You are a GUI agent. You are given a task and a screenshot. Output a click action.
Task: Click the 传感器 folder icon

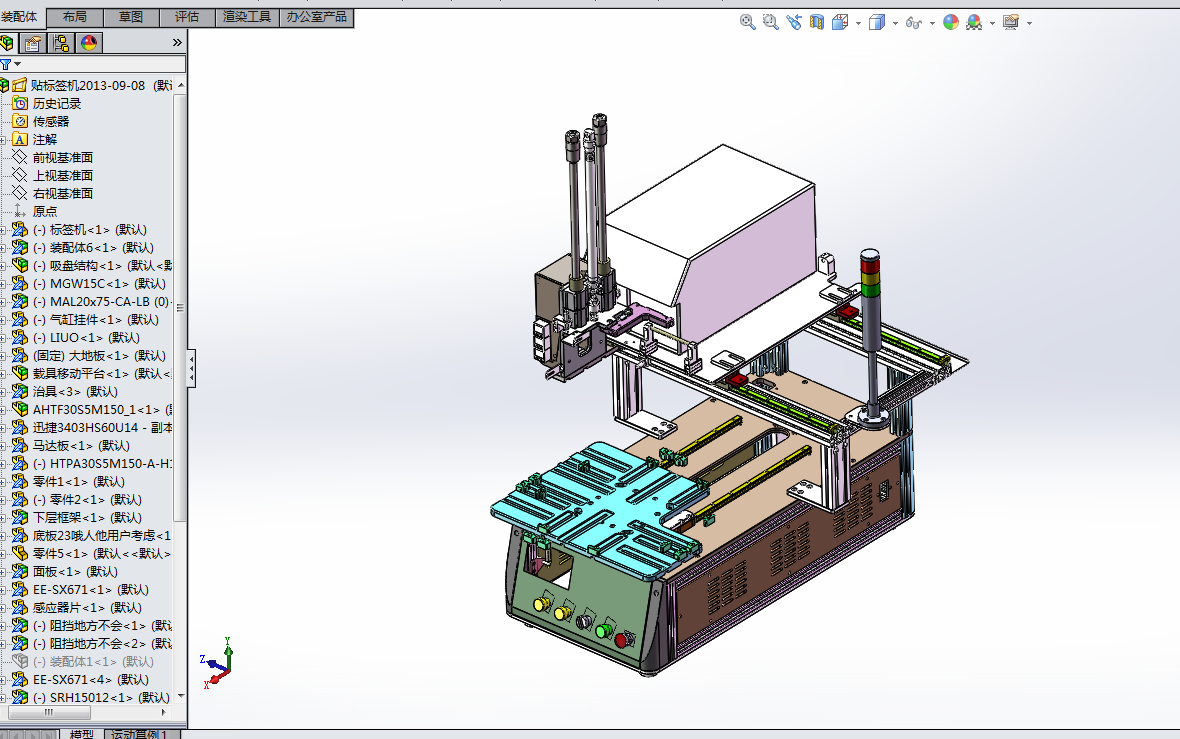(x=20, y=122)
